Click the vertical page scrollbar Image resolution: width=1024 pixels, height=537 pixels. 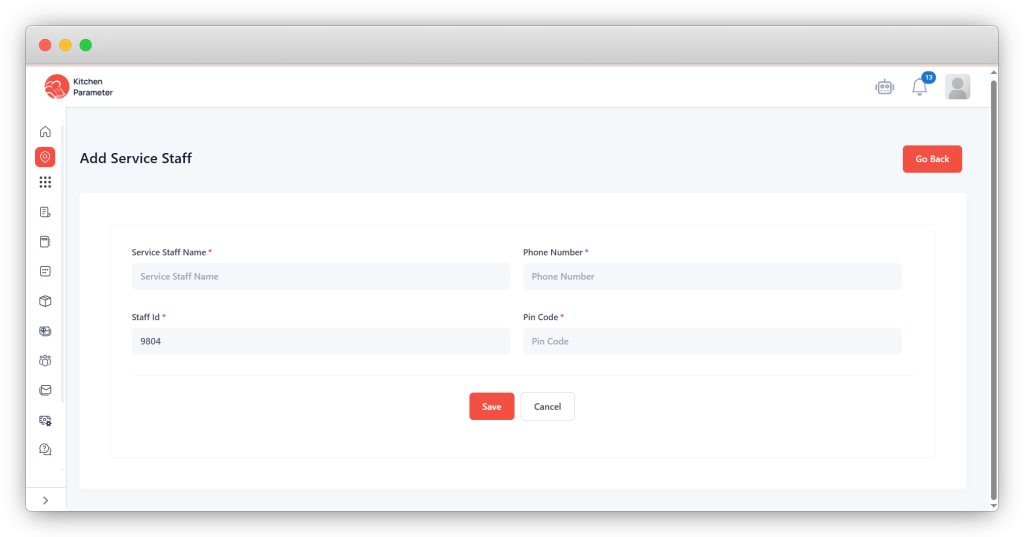pos(992,290)
